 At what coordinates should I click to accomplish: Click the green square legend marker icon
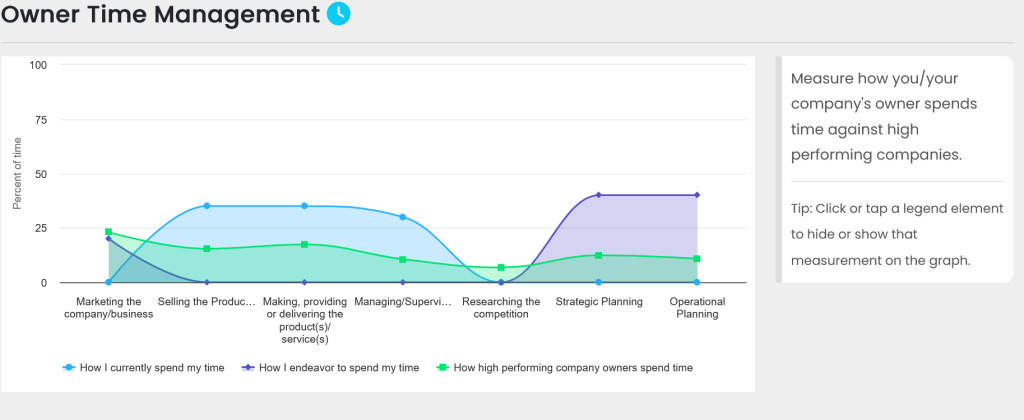441,368
